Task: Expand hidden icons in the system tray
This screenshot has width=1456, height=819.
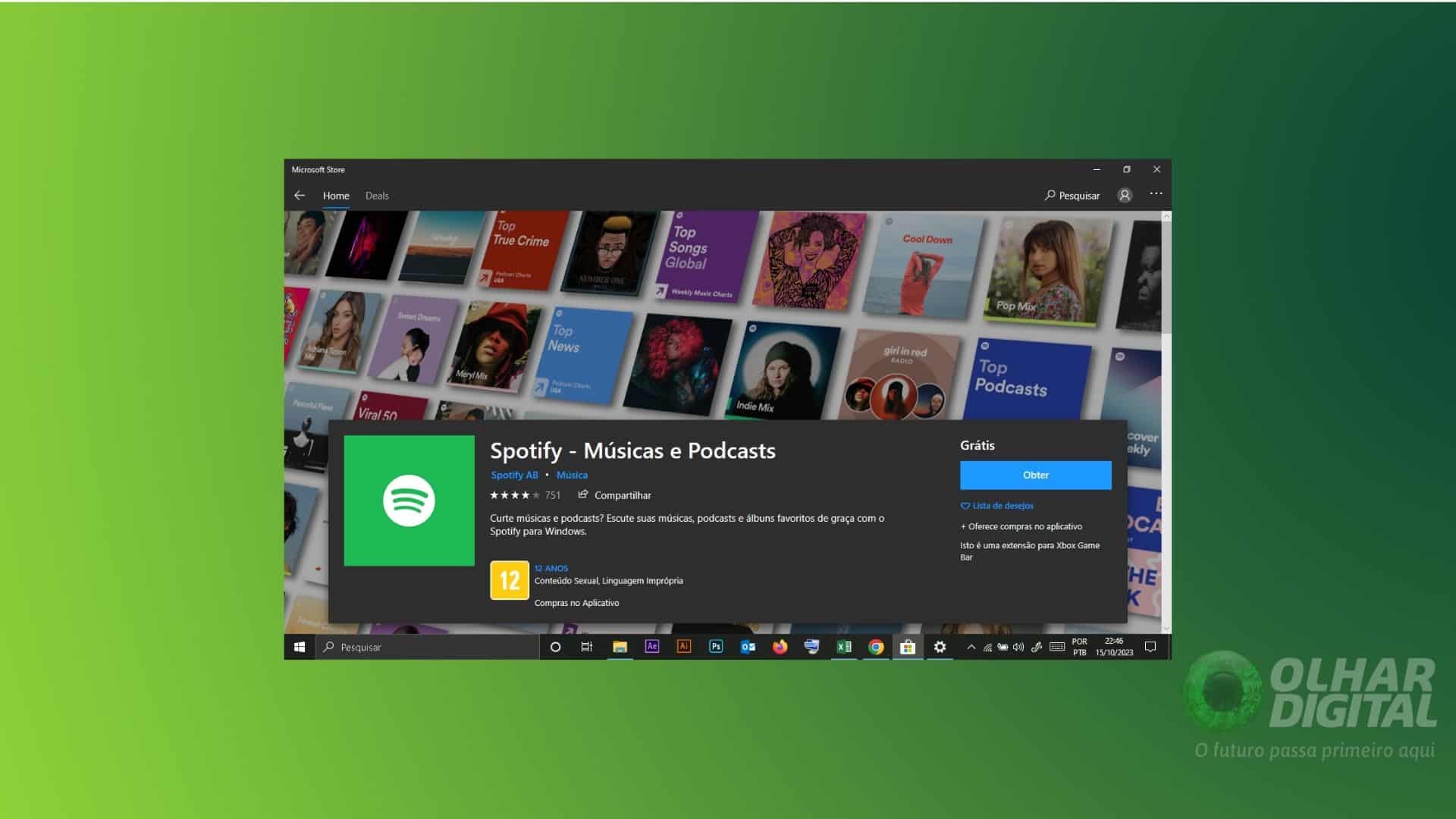Action: pyautogui.click(x=970, y=647)
